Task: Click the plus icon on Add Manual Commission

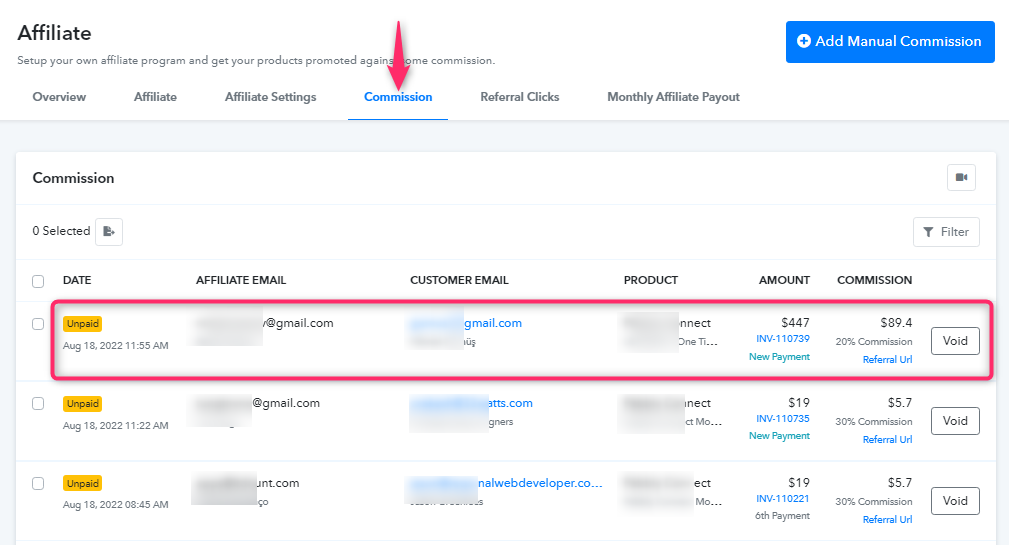Action: coord(804,41)
